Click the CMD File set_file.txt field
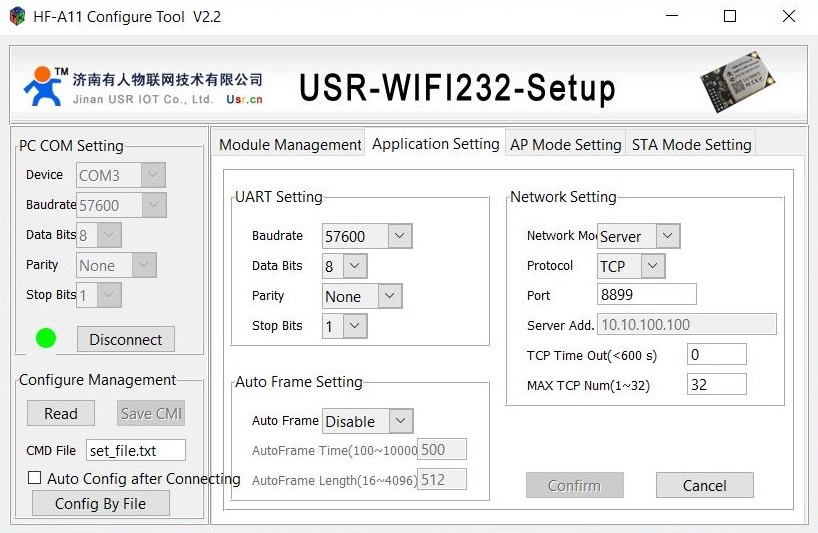The height and width of the screenshot is (533, 818). (x=136, y=450)
